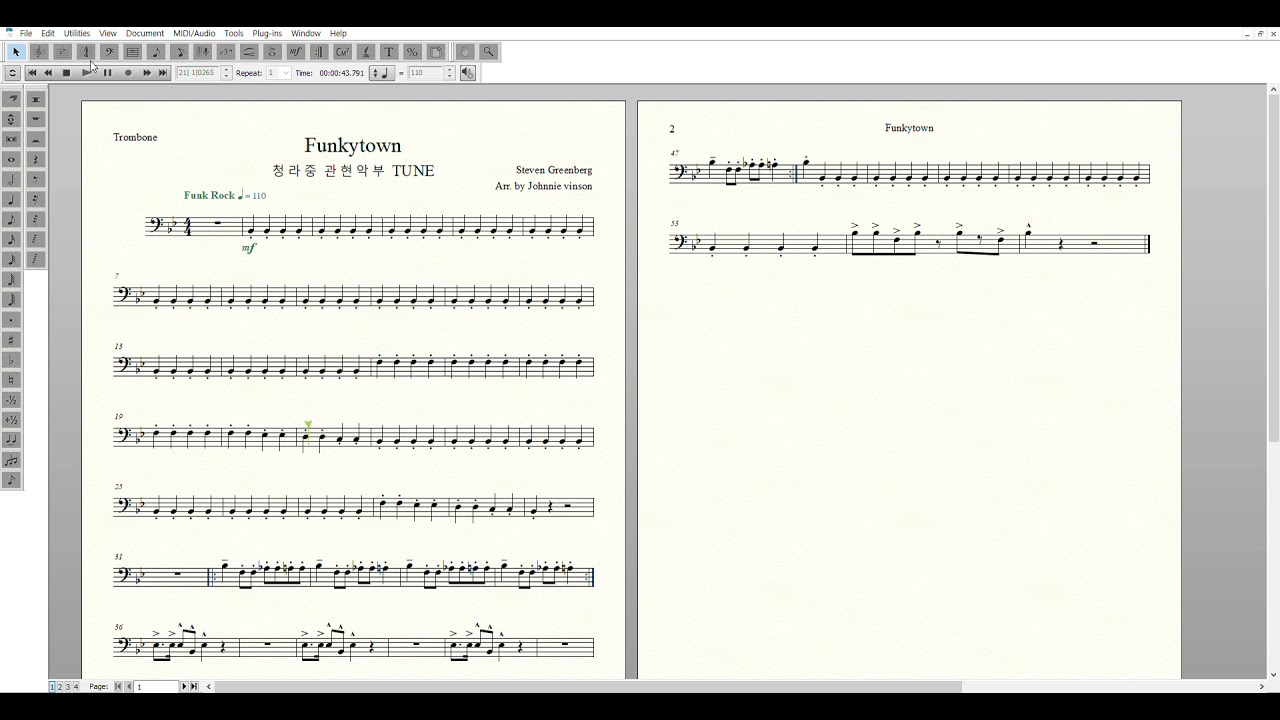Select the tie tool in the palette
Image resolution: width=1280 pixels, height=720 pixels.
tap(12, 439)
